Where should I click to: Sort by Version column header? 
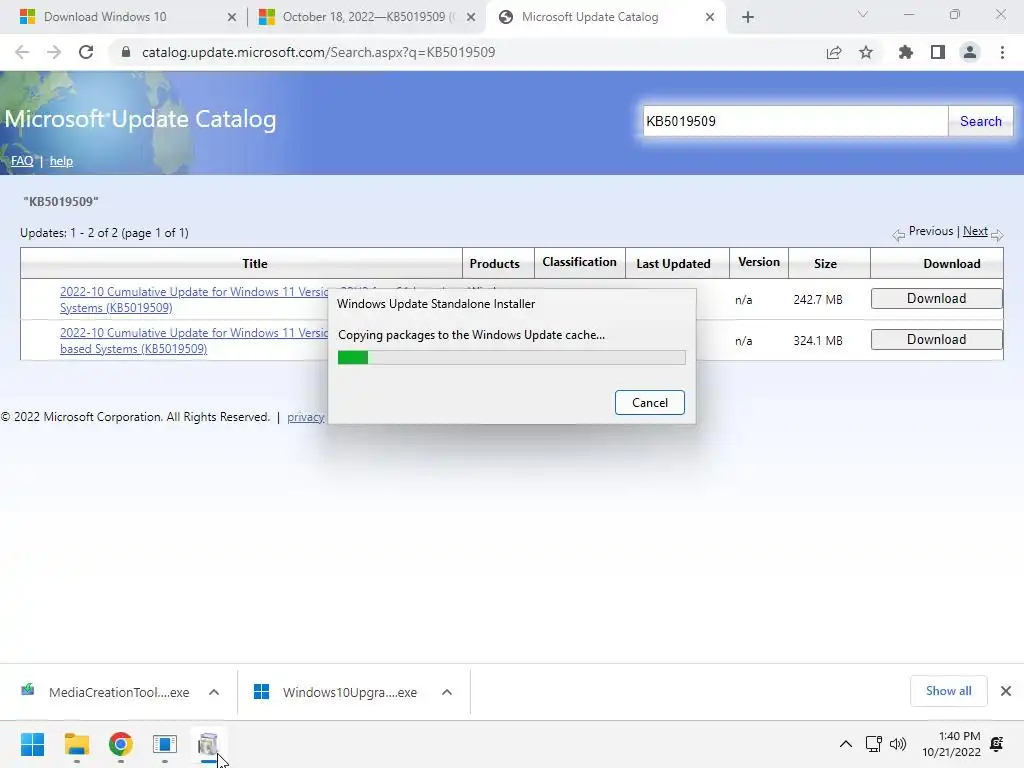[758, 262]
